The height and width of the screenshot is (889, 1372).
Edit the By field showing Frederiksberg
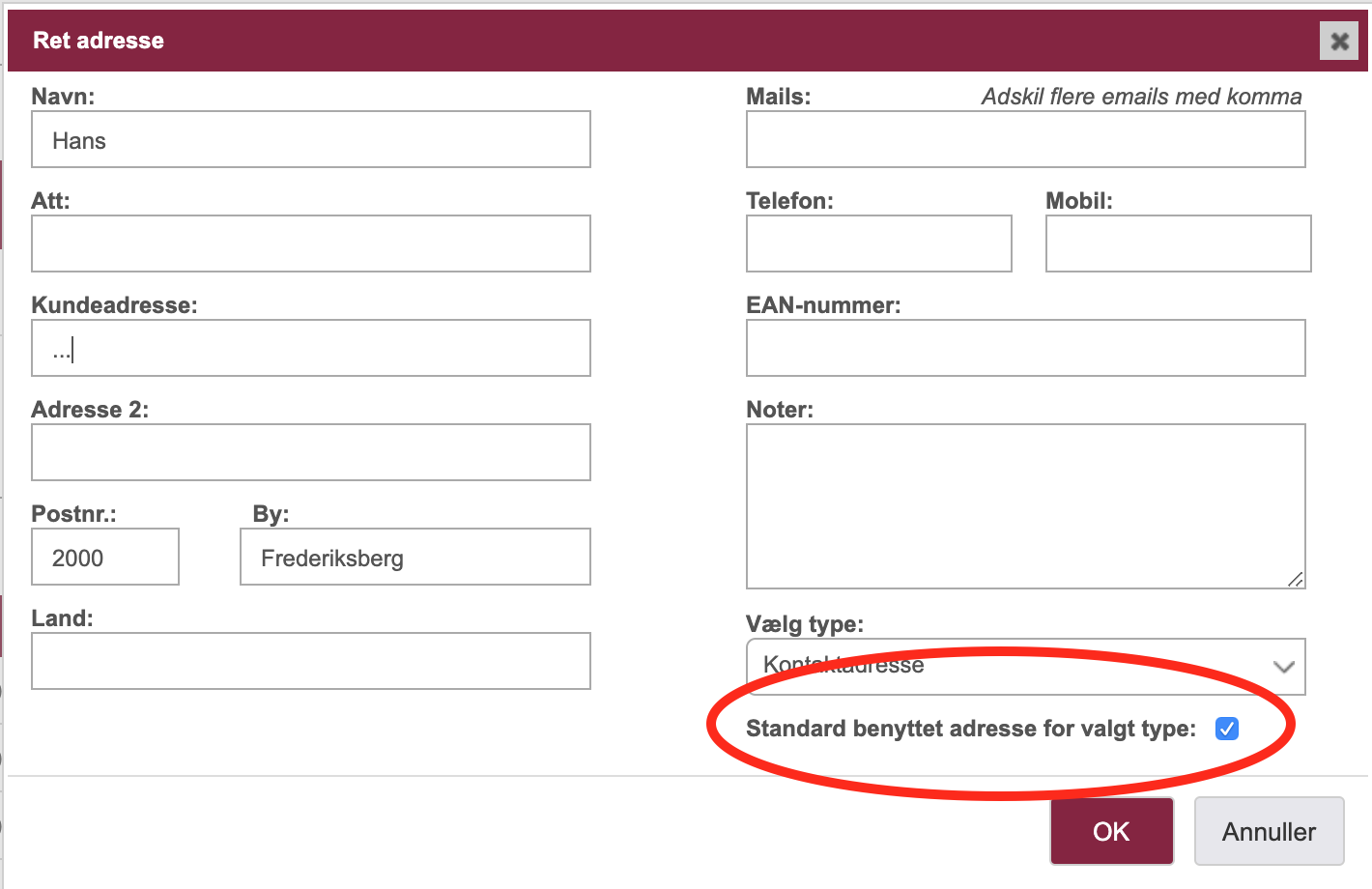tap(415, 557)
